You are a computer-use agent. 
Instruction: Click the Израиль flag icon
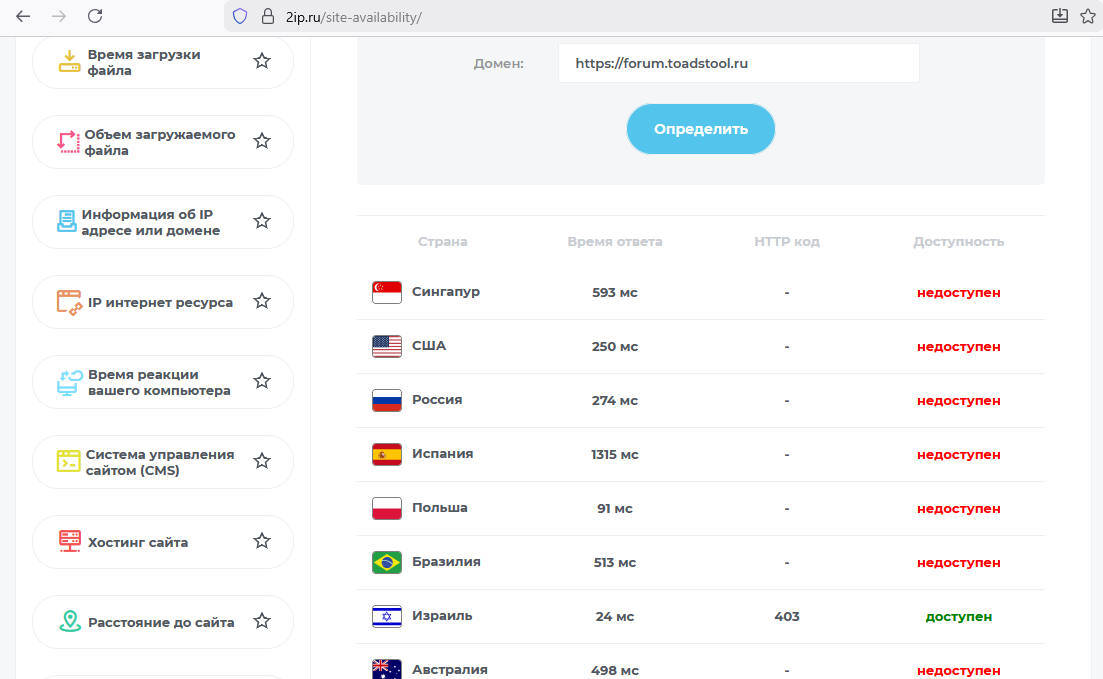[x=386, y=616]
